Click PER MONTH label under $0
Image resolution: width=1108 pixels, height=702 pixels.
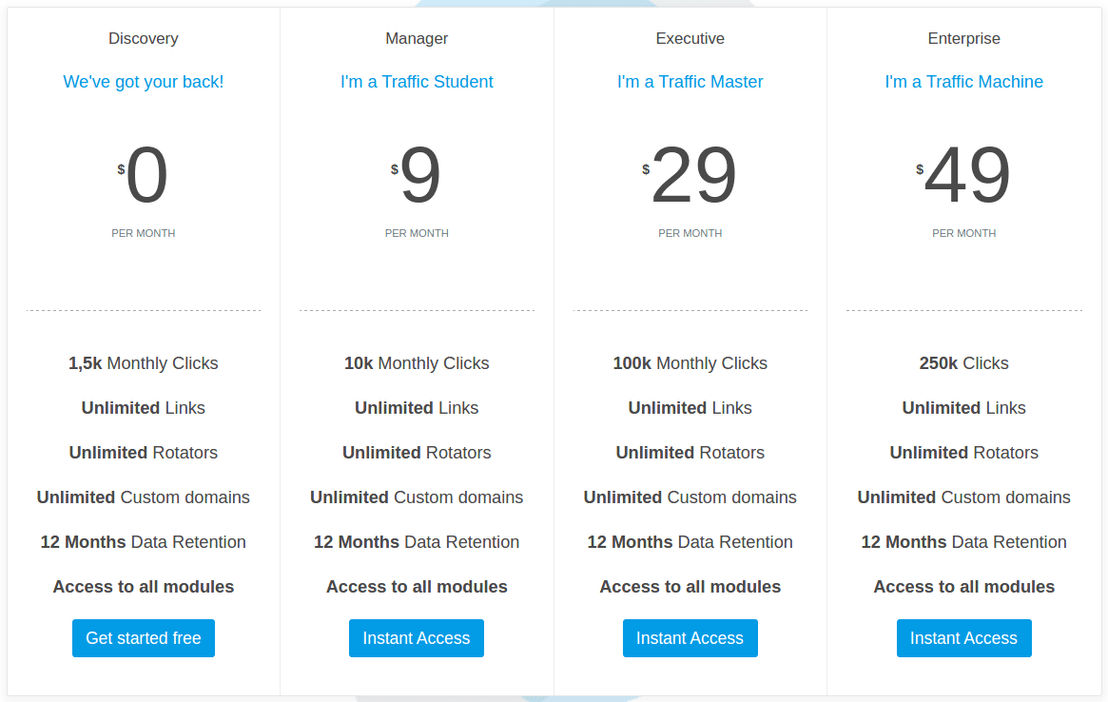click(x=143, y=233)
